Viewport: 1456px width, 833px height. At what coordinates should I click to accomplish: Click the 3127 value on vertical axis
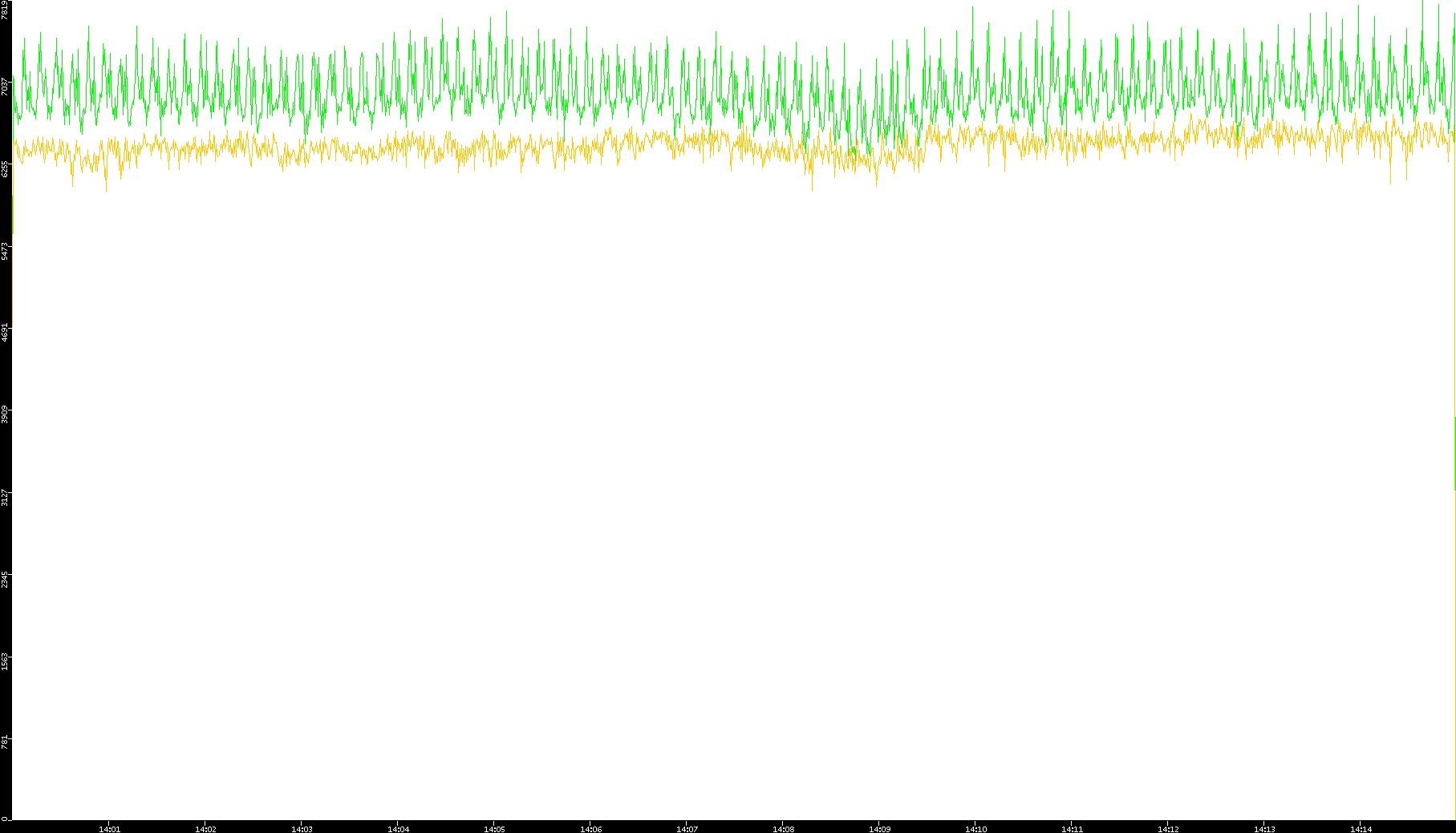pyautogui.click(x=5, y=497)
